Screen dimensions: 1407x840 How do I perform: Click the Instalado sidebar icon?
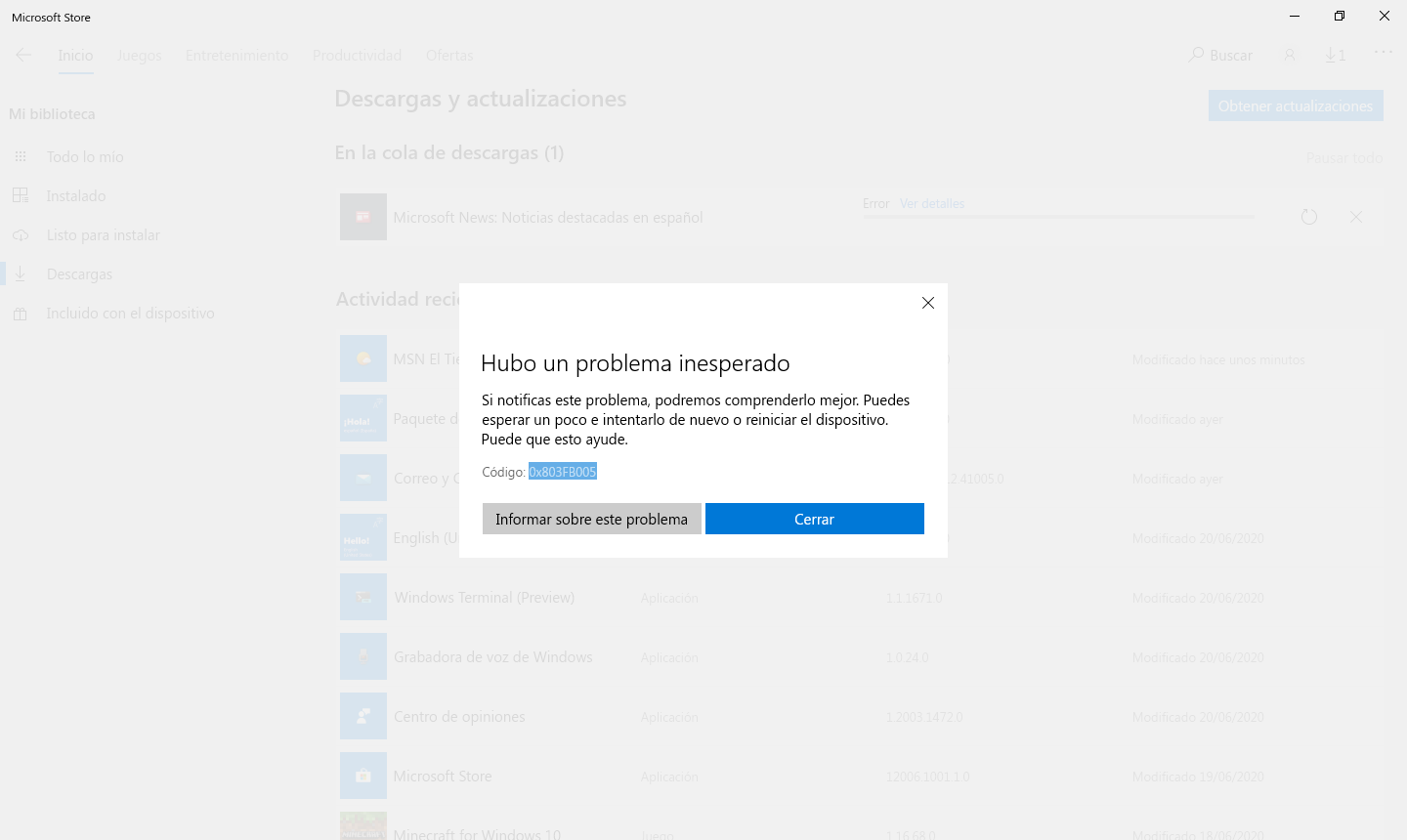pyautogui.click(x=21, y=195)
